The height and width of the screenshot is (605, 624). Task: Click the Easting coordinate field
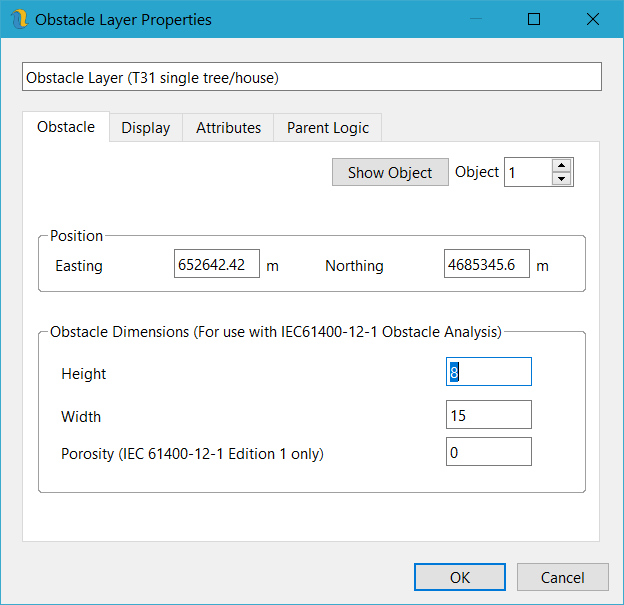click(x=217, y=265)
